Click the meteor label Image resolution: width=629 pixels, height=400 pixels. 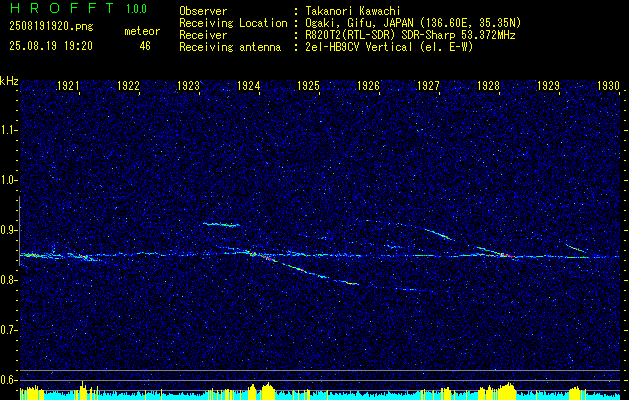[142, 31]
